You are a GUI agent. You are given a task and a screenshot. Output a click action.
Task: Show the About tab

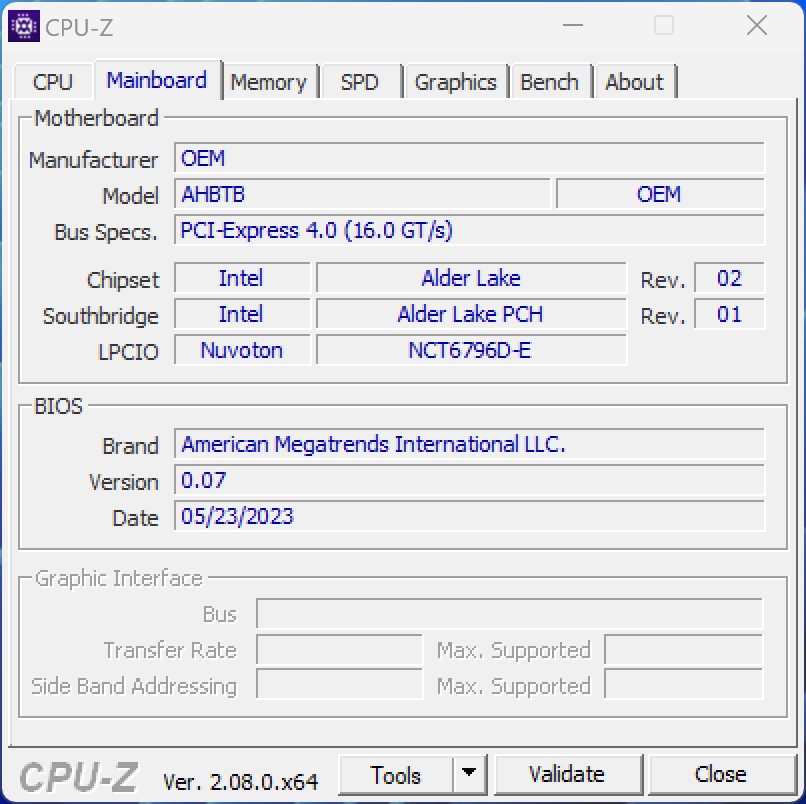634,82
